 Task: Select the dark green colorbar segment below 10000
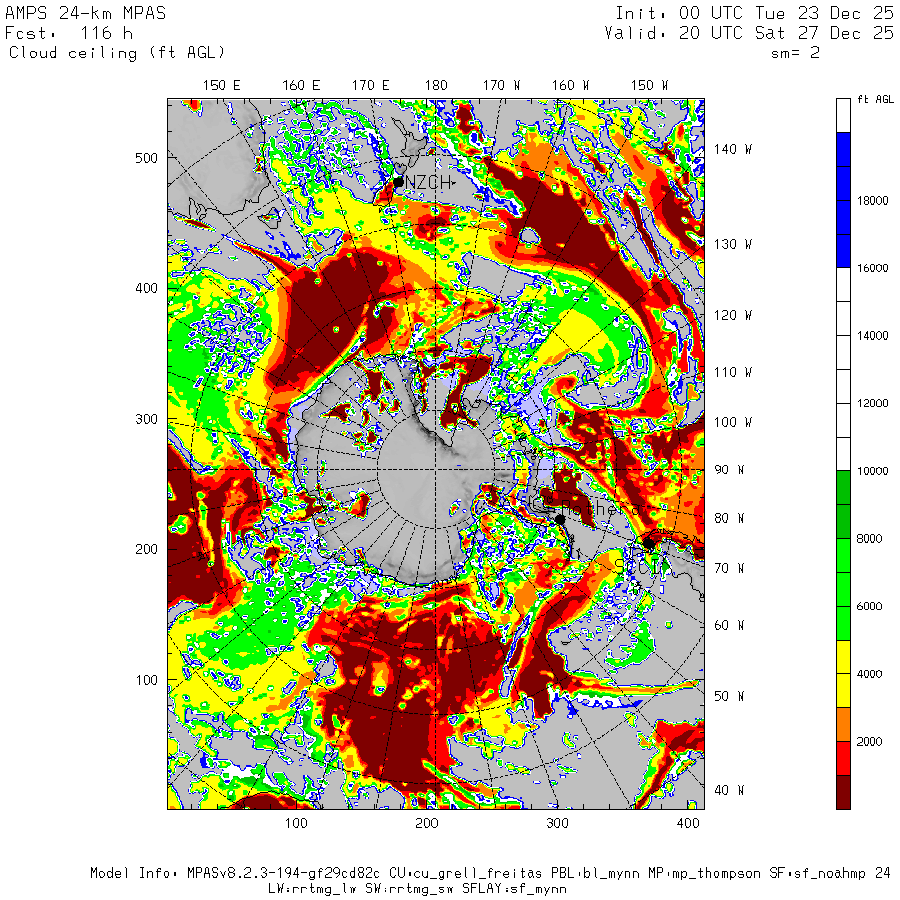843,505
